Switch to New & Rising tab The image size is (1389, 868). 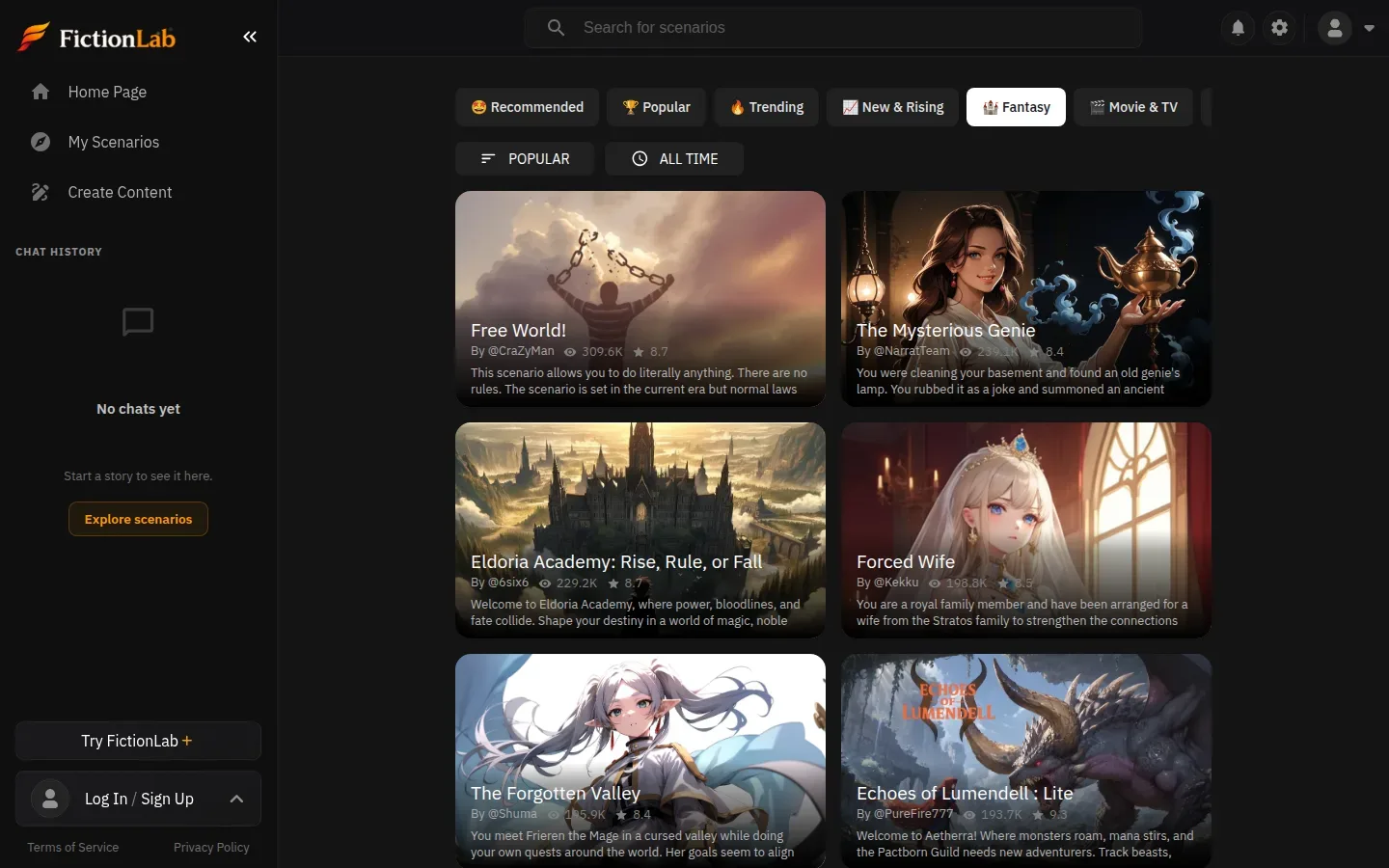pyautogui.click(x=893, y=107)
